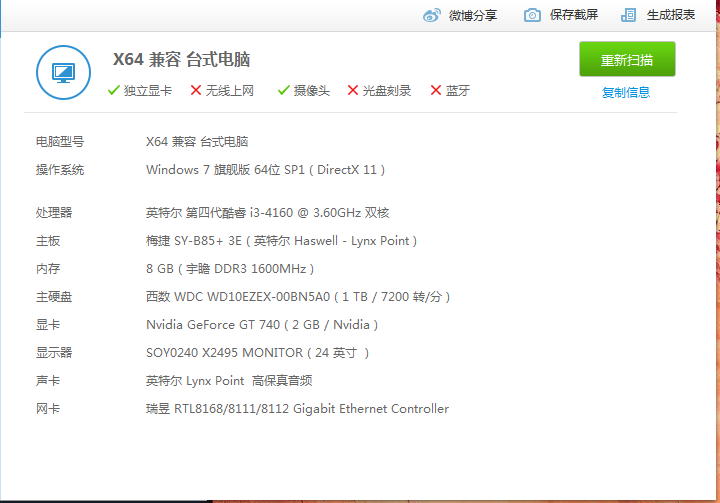Click the 网卡 row label
Screen dimensions: 720x503
(x=48, y=409)
